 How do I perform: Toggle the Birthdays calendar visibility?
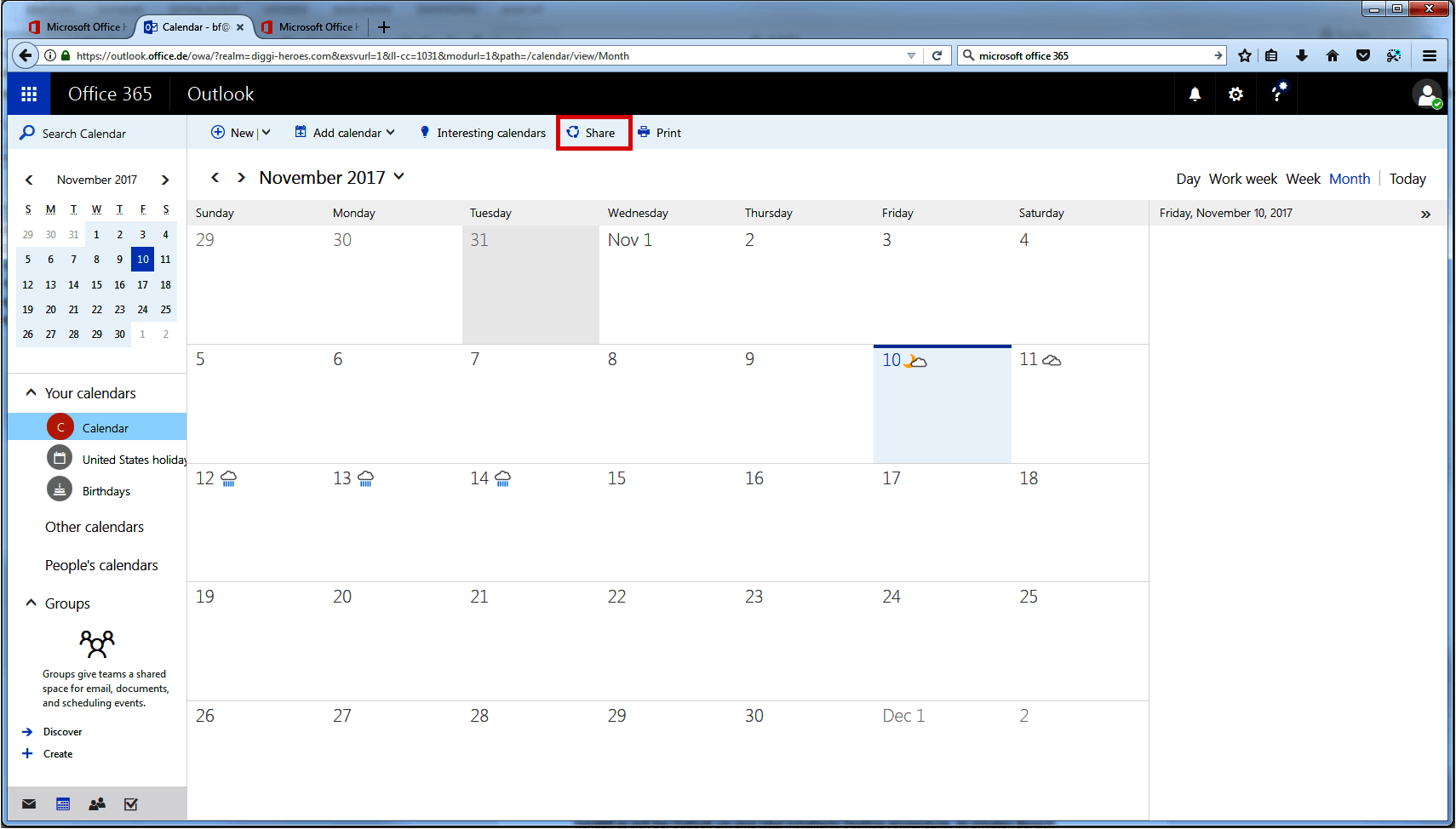tap(59, 489)
